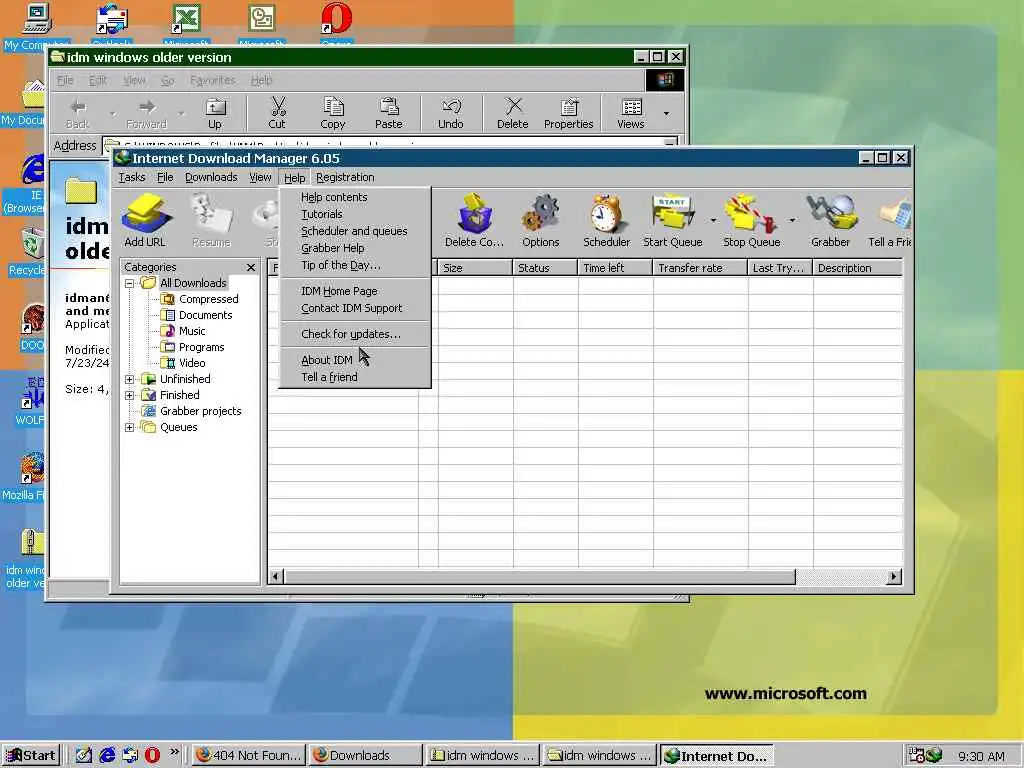Viewport: 1024px width, 768px height.
Task: Sort by the Size column header
Action: point(475,268)
